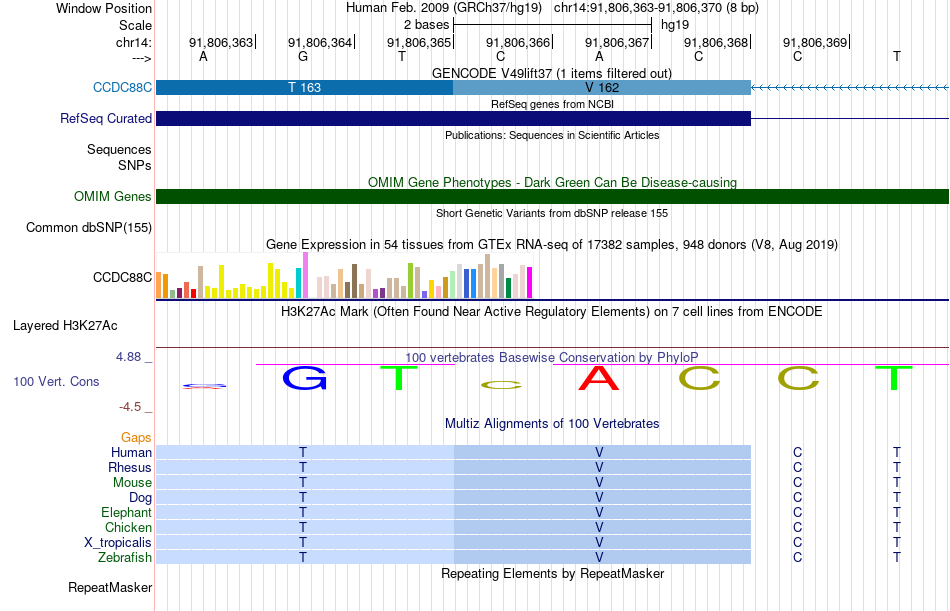Click the small olive C logo under 91,806,366
Screen dimensions: 950x611
tap(500, 385)
